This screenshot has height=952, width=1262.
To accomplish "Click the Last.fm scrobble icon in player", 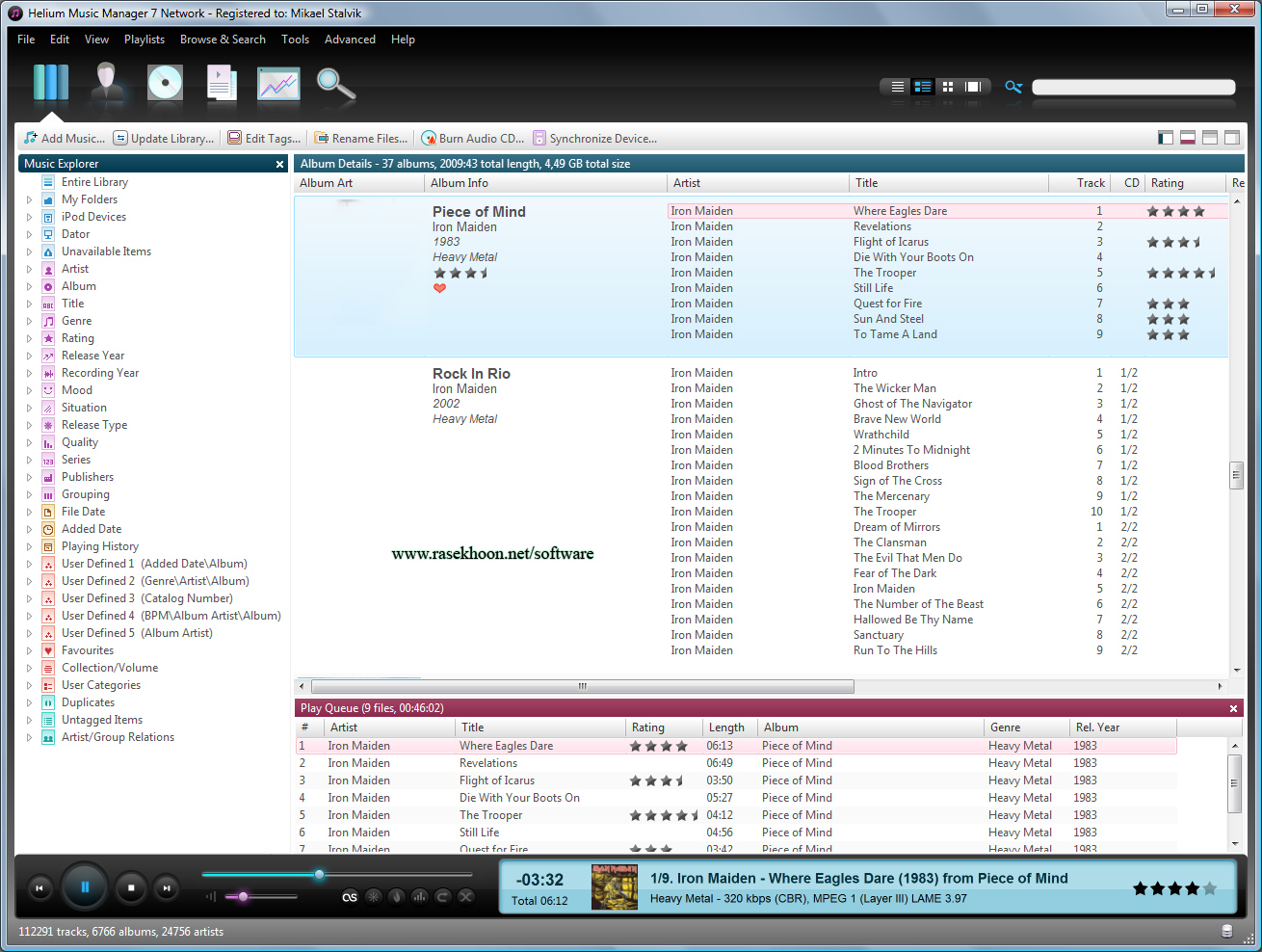I will pos(350,897).
